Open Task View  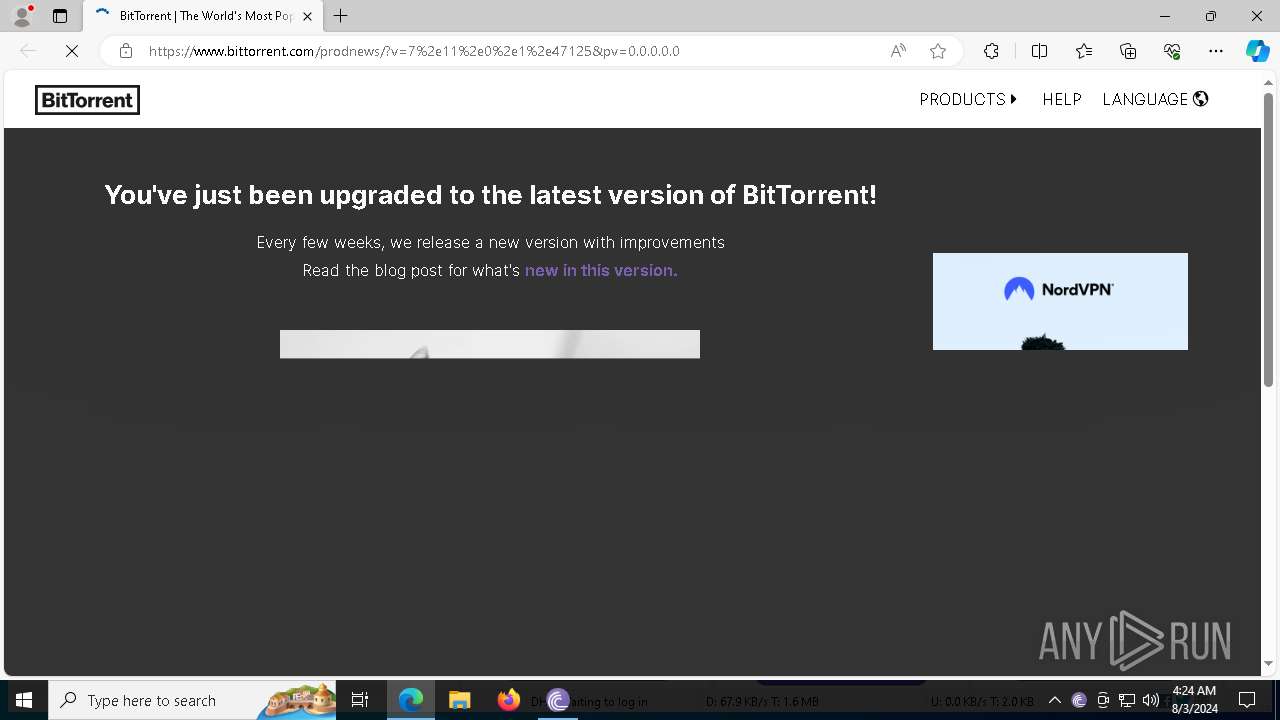point(360,700)
